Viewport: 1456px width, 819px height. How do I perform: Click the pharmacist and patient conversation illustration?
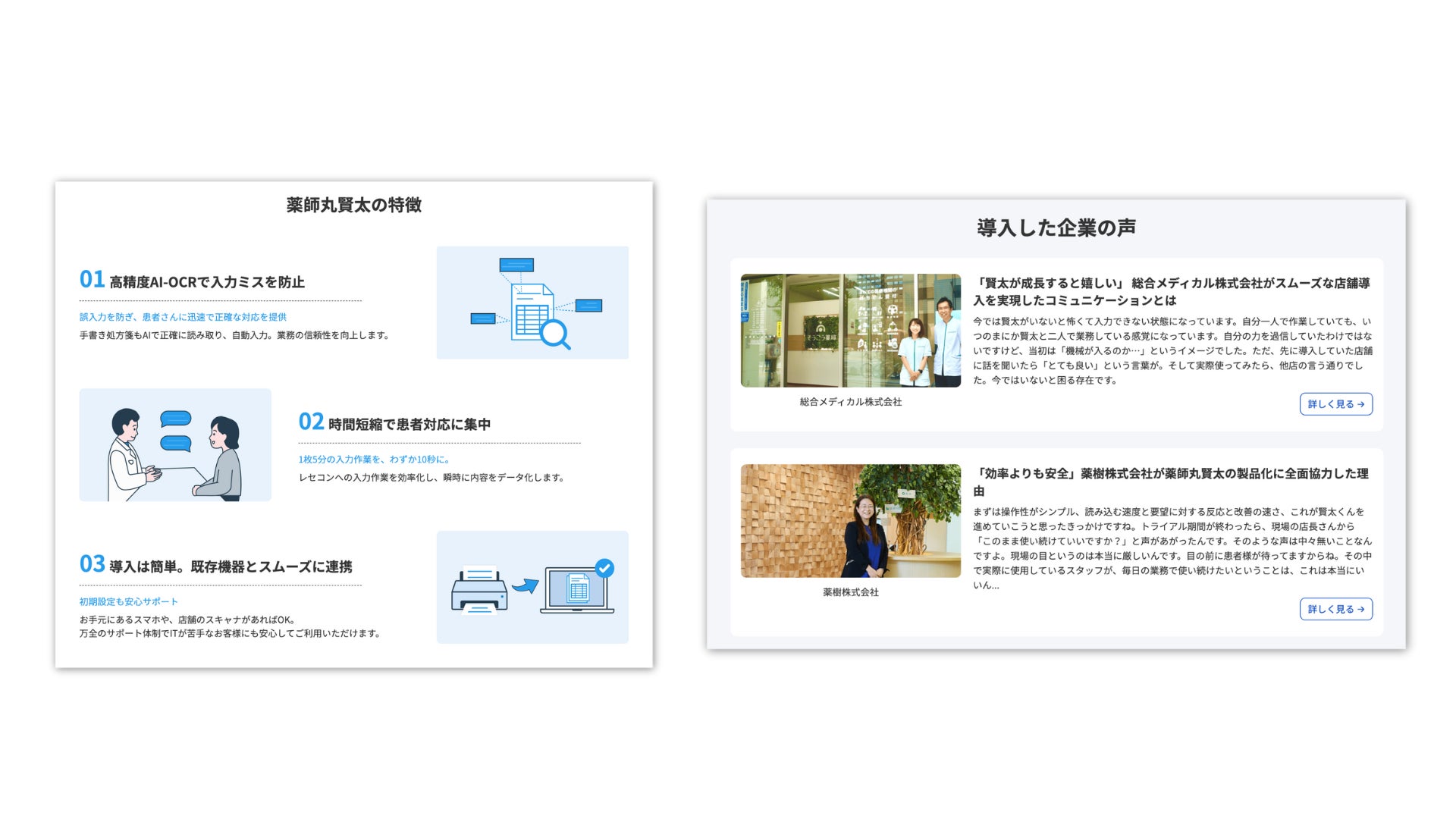pos(175,445)
